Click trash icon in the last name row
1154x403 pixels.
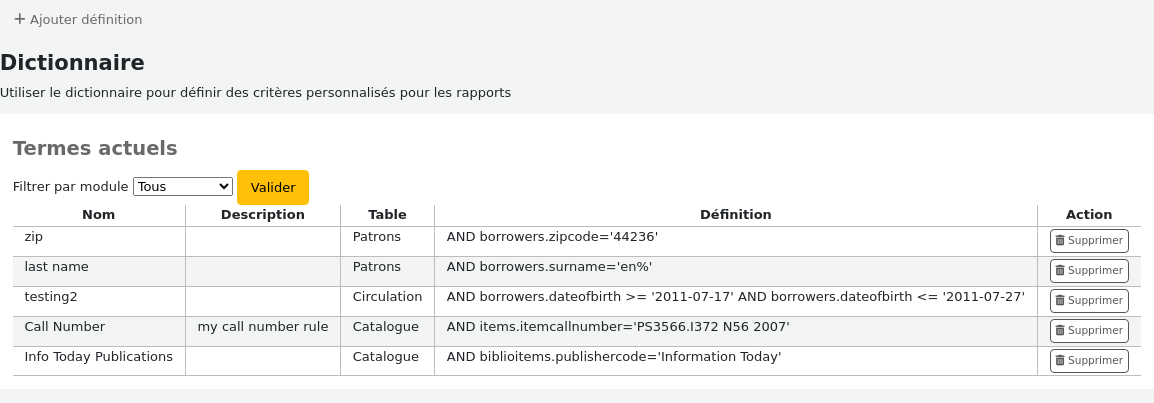click(x=1060, y=271)
